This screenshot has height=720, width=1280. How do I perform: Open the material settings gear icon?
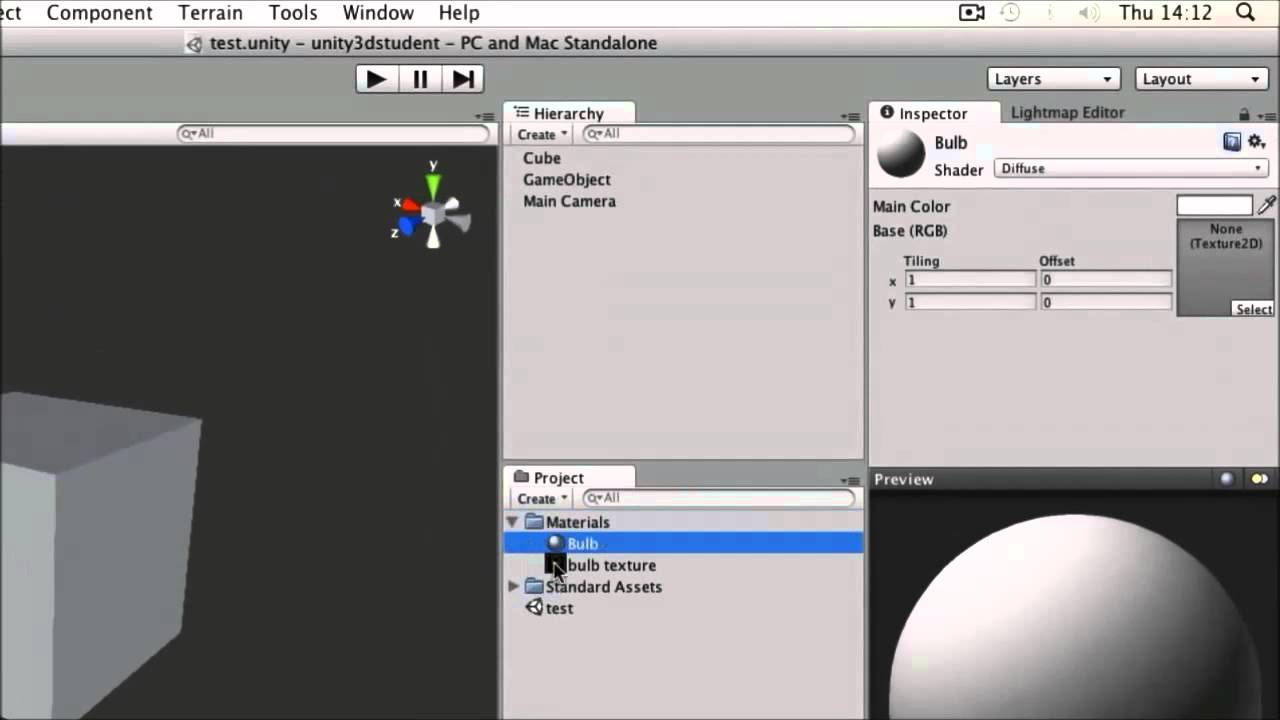point(1257,143)
